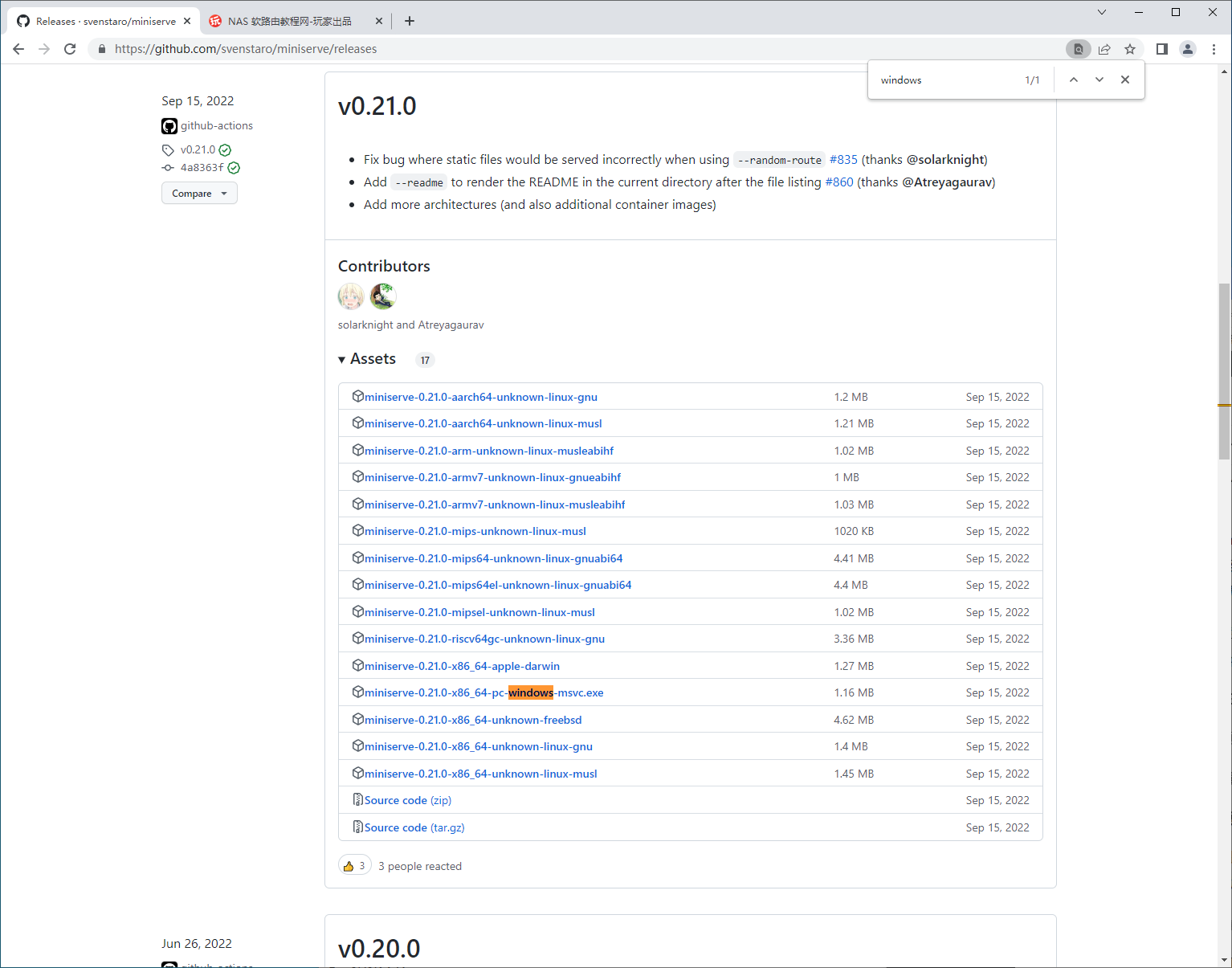The height and width of the screenshot is (968, 1232).
Task: Click the '1.16 MB' size of the windows asset
Action: (854, 692)
